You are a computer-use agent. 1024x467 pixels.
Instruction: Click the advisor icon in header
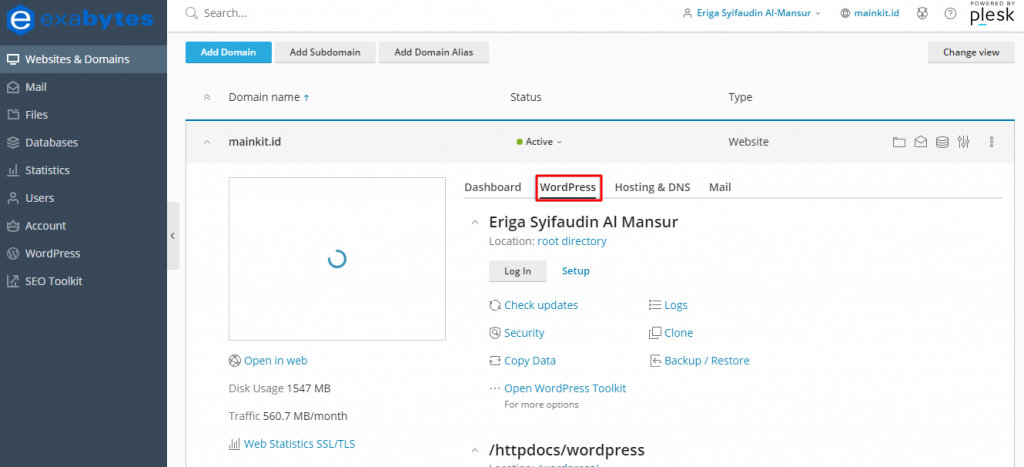click(x=922, y=13)
